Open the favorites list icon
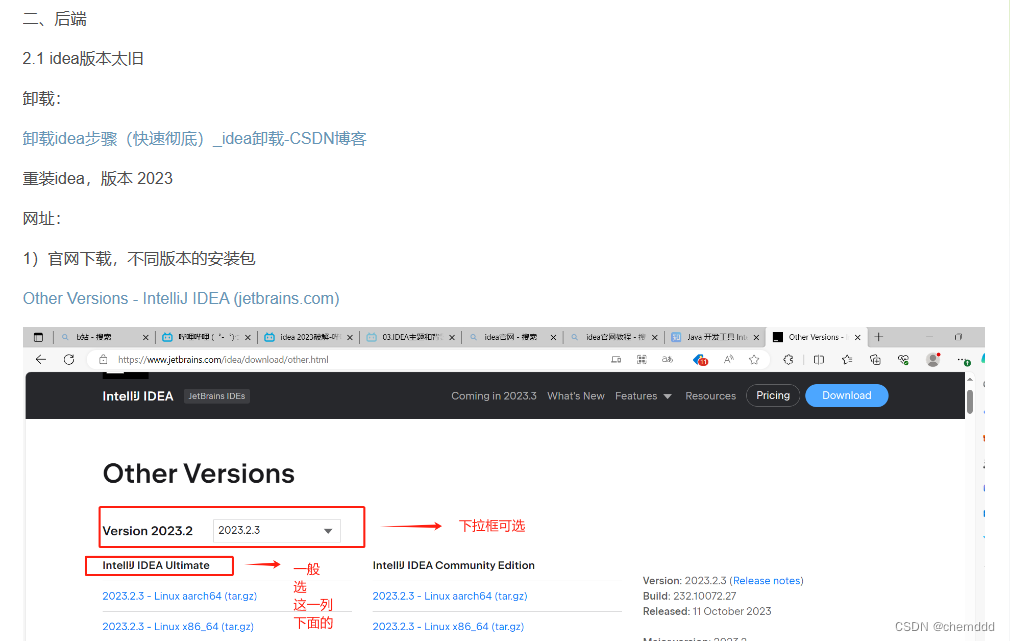This screenshot has height=641, width=1010. (x=847, y=359)
